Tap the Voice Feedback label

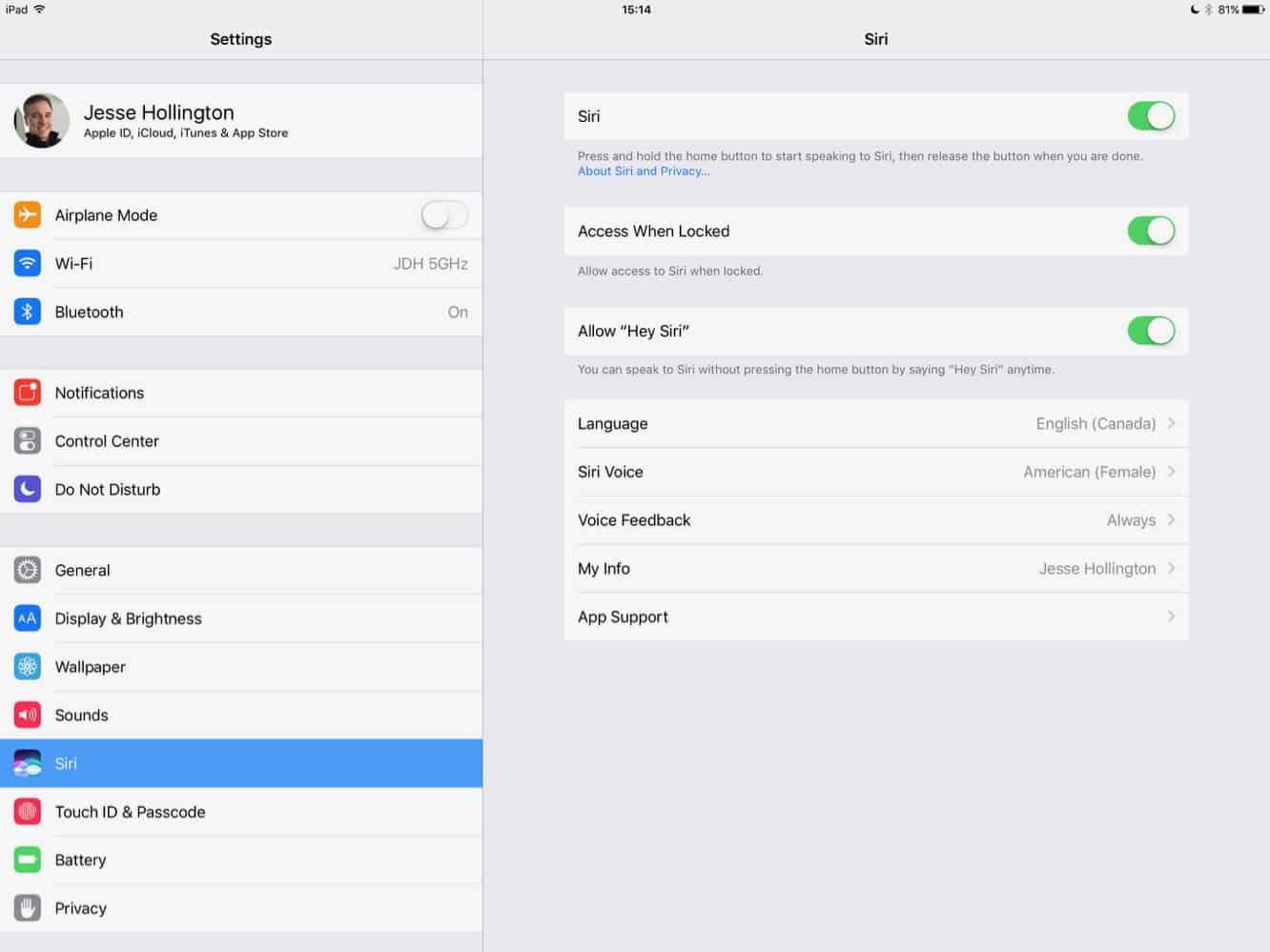click(634, 520)
